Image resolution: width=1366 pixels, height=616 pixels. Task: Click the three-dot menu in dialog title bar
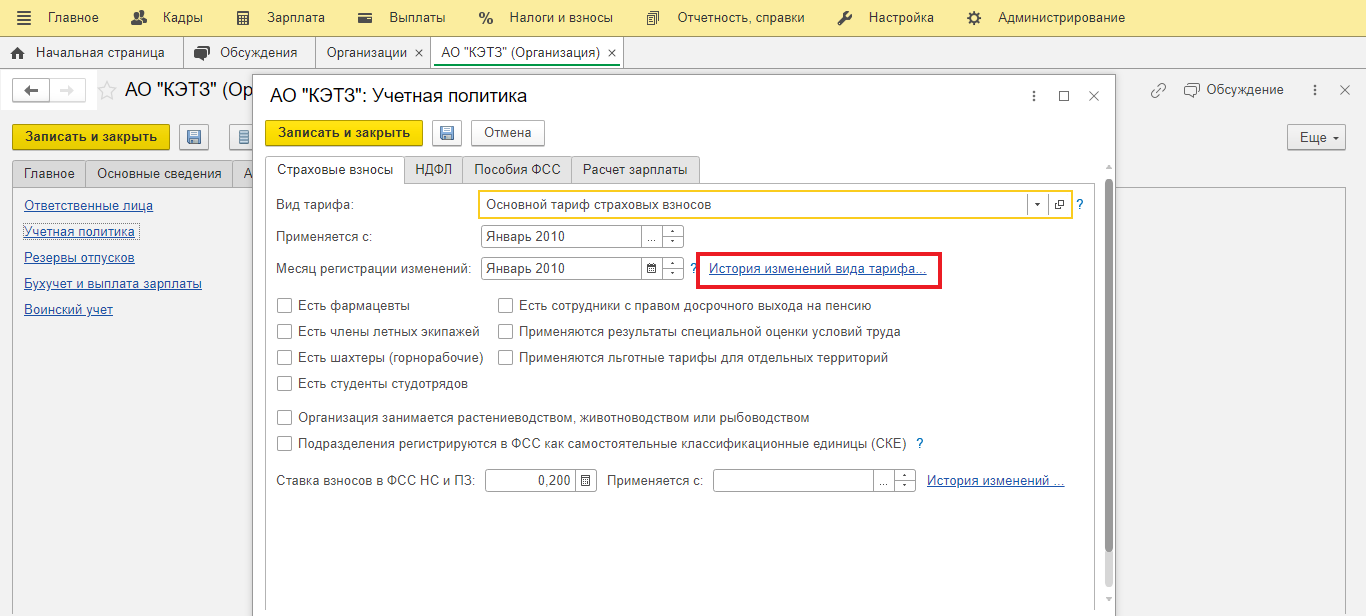pyautogui.click(x=1034, y=96)
